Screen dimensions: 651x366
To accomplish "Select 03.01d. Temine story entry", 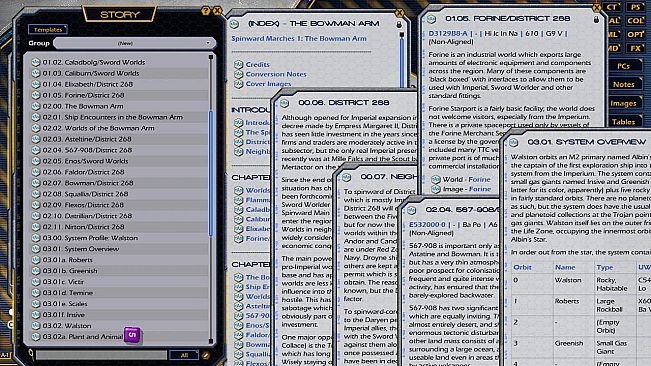I will coord(120,293).
